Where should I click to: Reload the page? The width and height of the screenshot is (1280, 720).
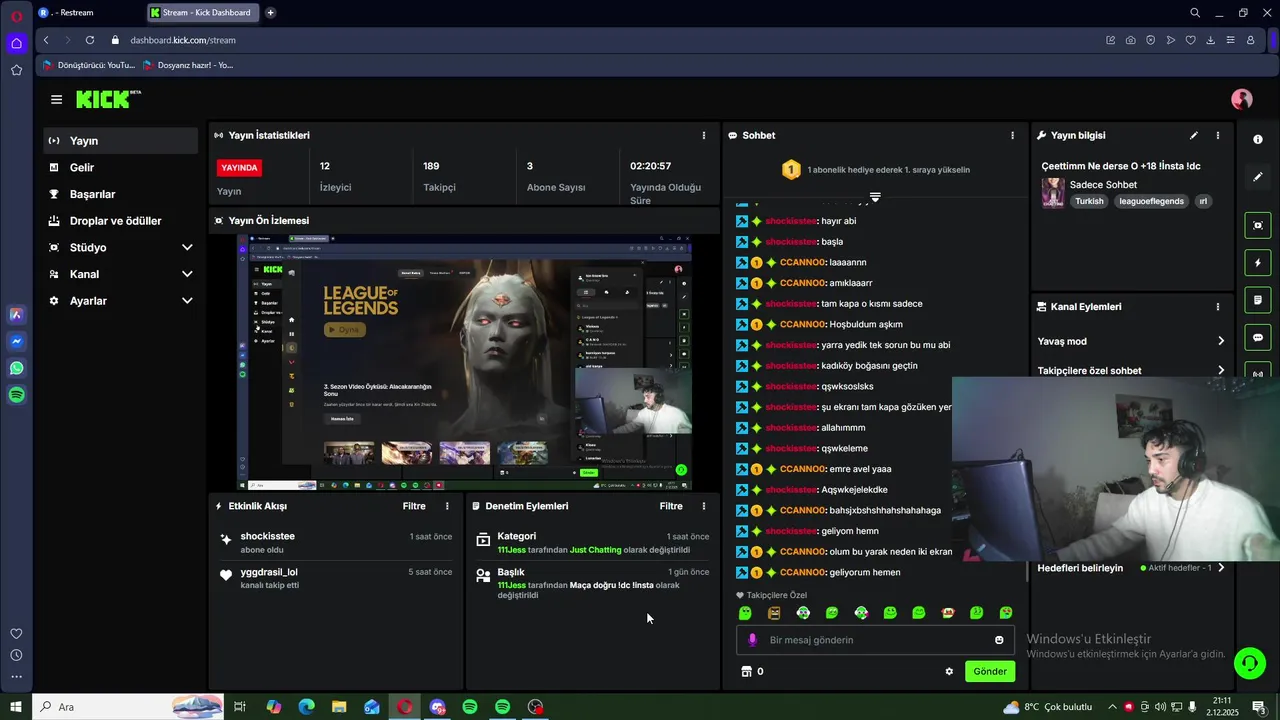click(x=90, y=40)
